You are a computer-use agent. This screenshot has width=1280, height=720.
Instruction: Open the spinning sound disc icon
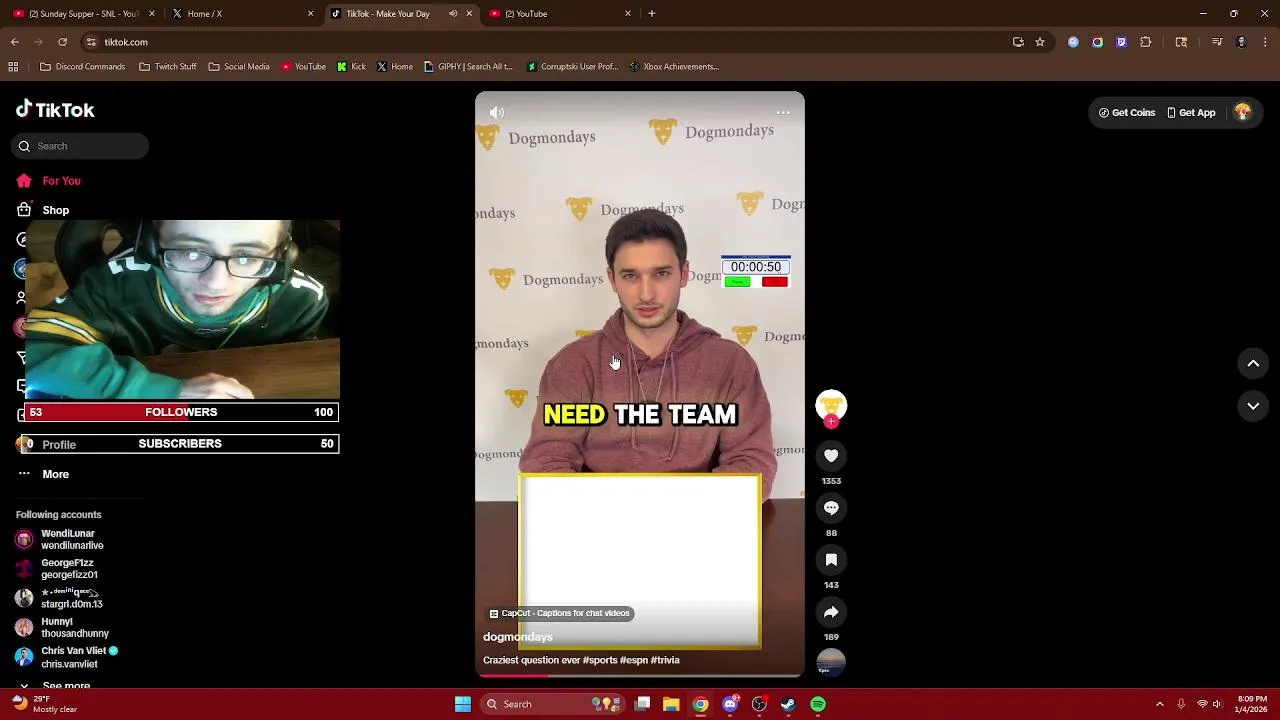click(x=831, y=664)
